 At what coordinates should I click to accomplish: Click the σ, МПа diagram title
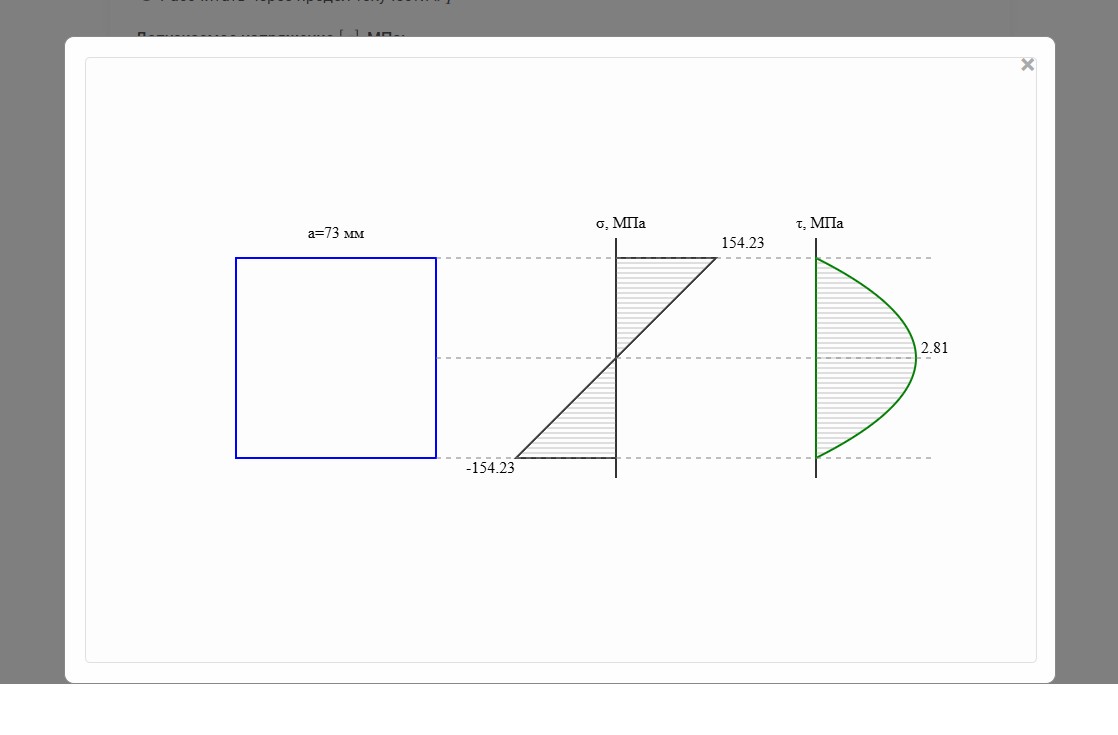(x=620, y=223)
